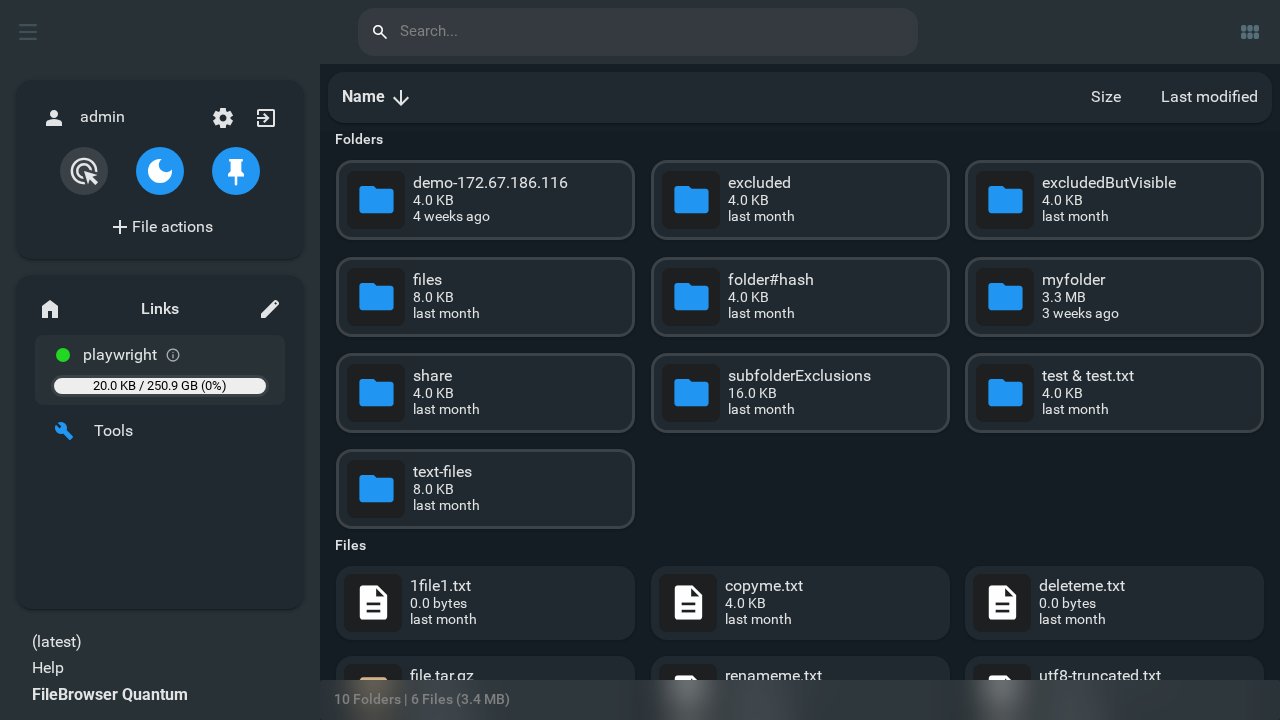Click the text-files folder name
The height and width of the screenshot is (720, 1280).
(442, 472)
